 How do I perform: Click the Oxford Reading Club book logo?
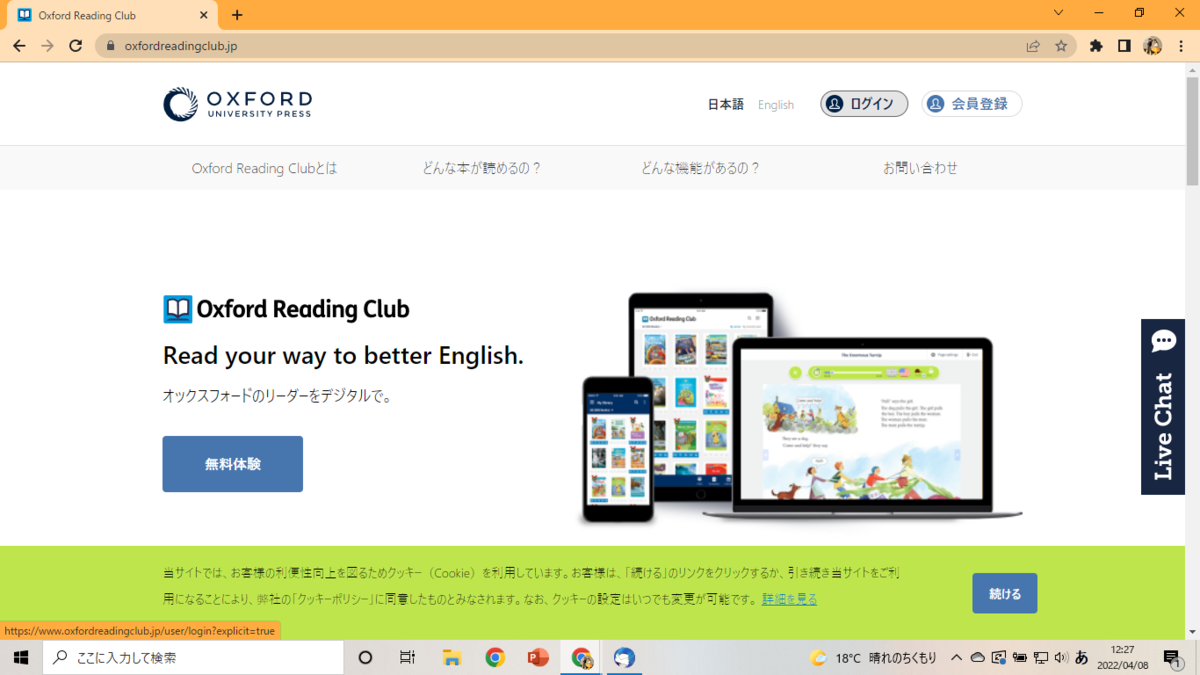point(286,309)
